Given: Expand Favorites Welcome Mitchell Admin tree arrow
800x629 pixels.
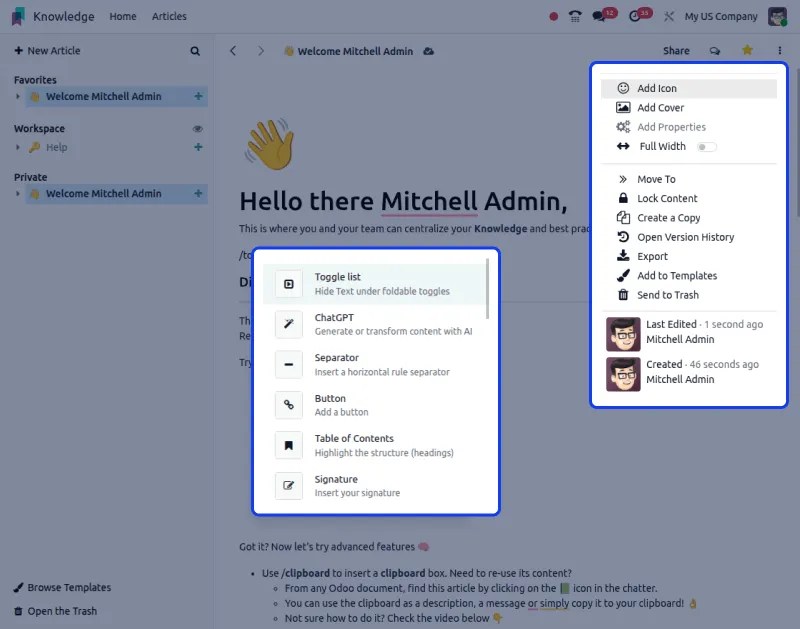Looking at the screenshot, I should [x=17, y=96].
